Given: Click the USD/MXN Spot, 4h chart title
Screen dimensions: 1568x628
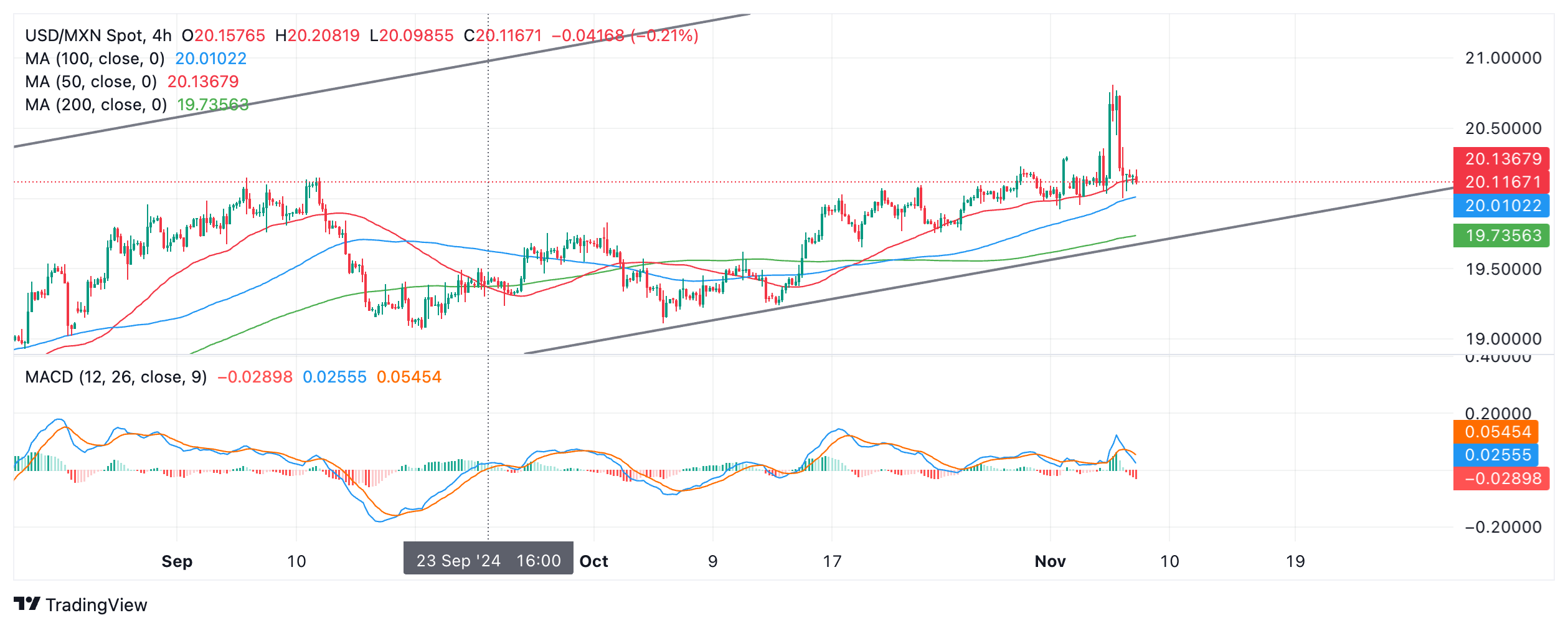Looking at the screenshot, I should (x=98, y=36).
